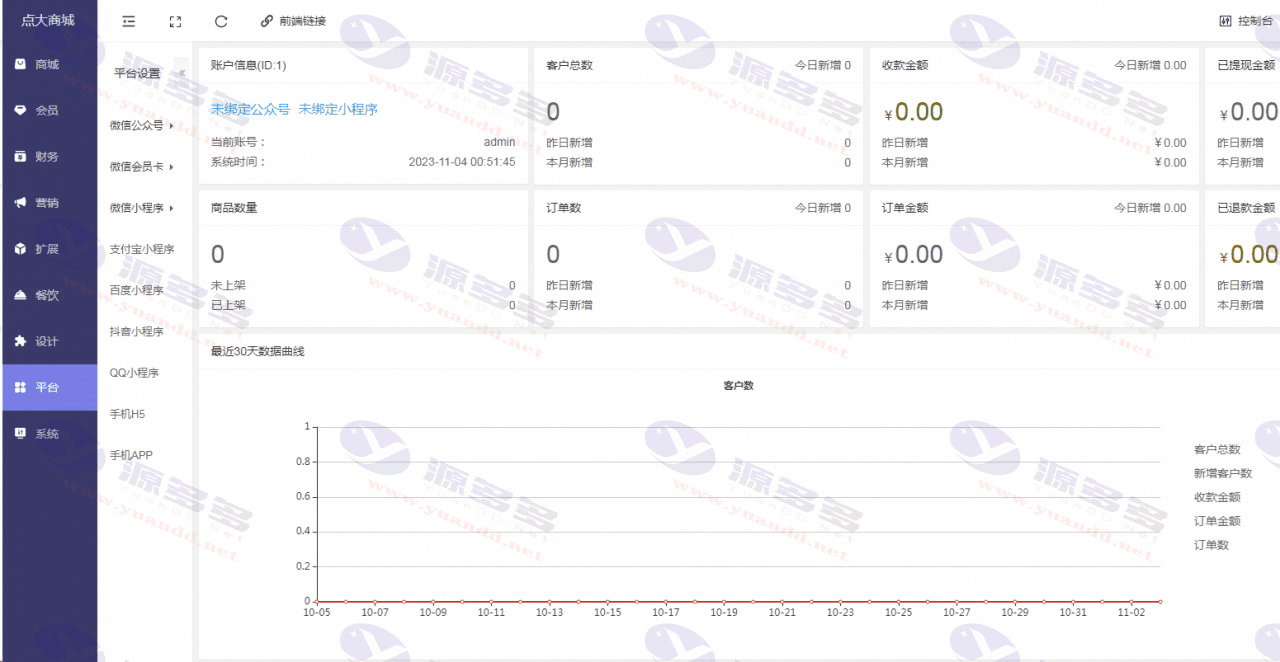Click the 财务 finance icon
Viewport: 1280px width, 662px height.
pyautogui.click(x=20, y=156)
